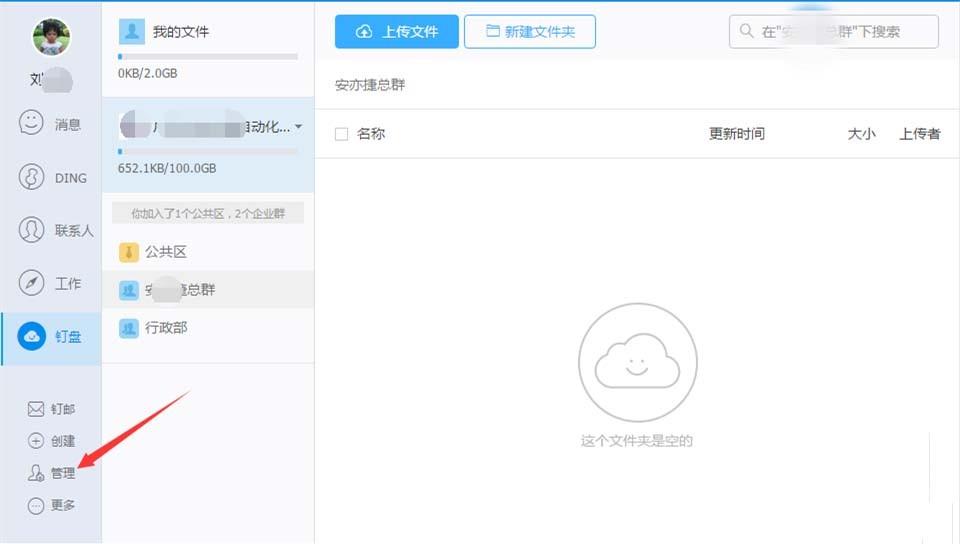
Task: Click the 652.1KB/100.0GB storage usage bar
Action: click(208, 151)
